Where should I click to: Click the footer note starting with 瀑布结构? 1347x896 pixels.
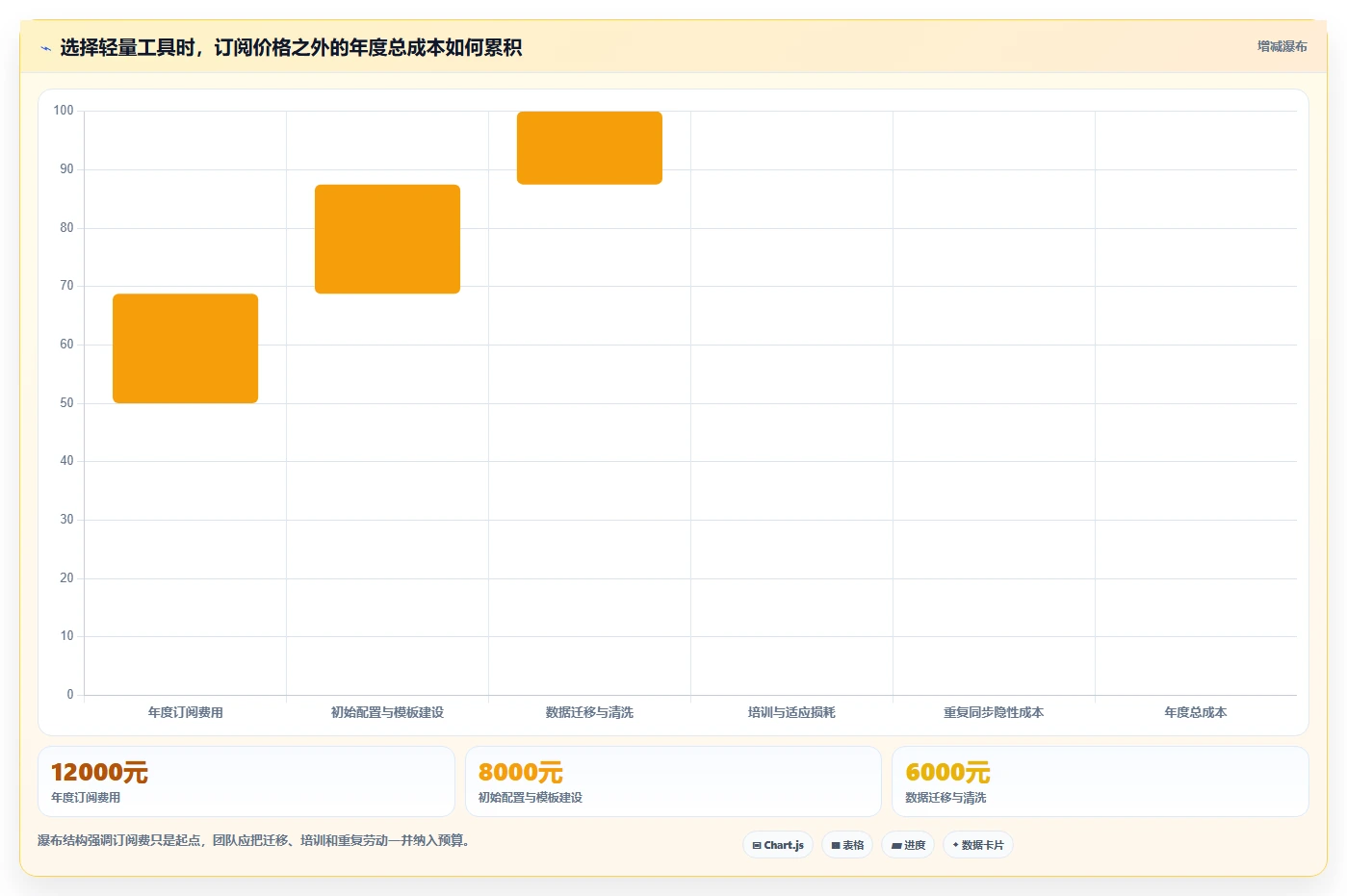click(x=253, y=840)
